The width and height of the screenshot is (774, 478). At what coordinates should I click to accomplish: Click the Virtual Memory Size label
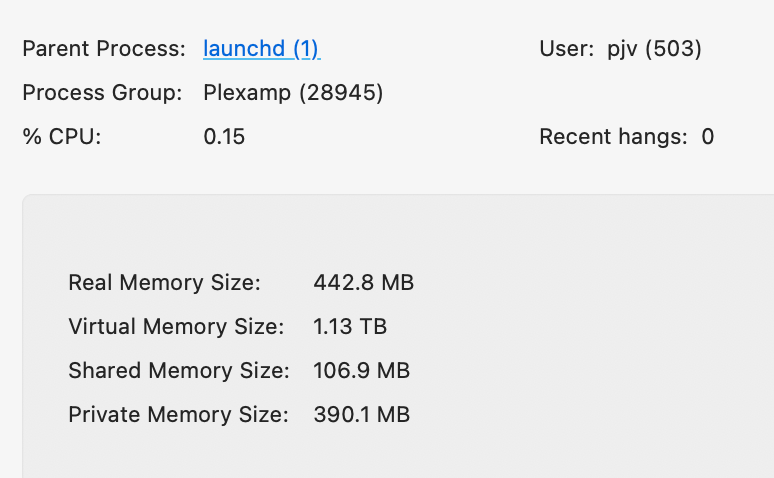click(x=176, y=327)
